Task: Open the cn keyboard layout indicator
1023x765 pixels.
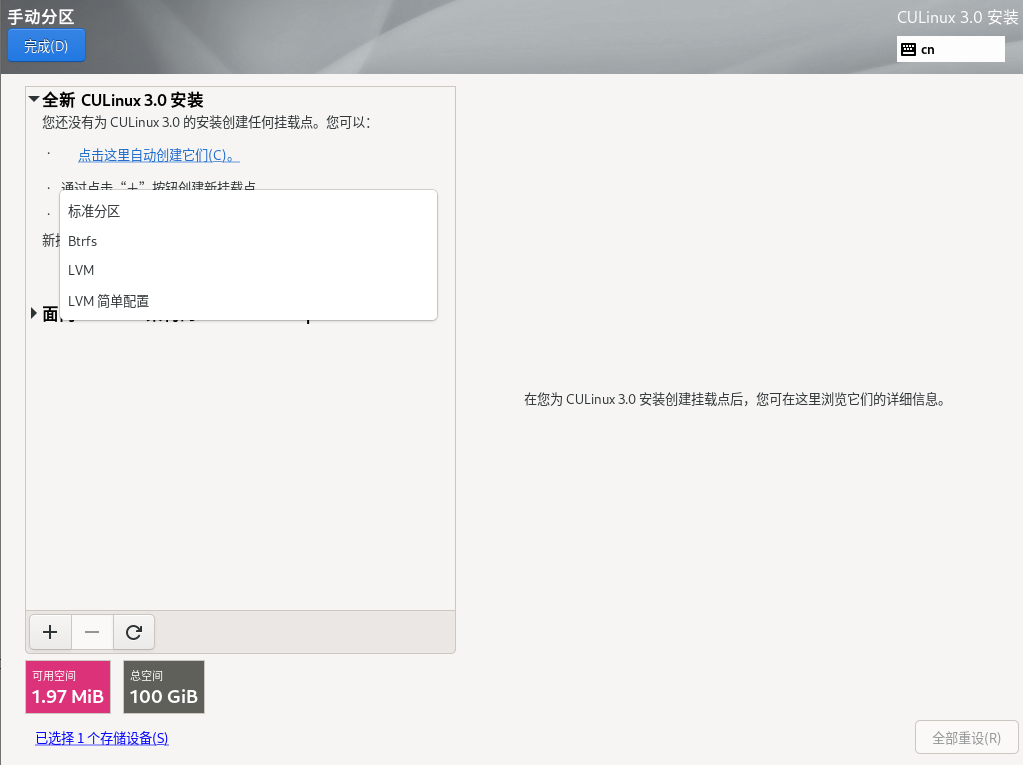Action: 951,50
